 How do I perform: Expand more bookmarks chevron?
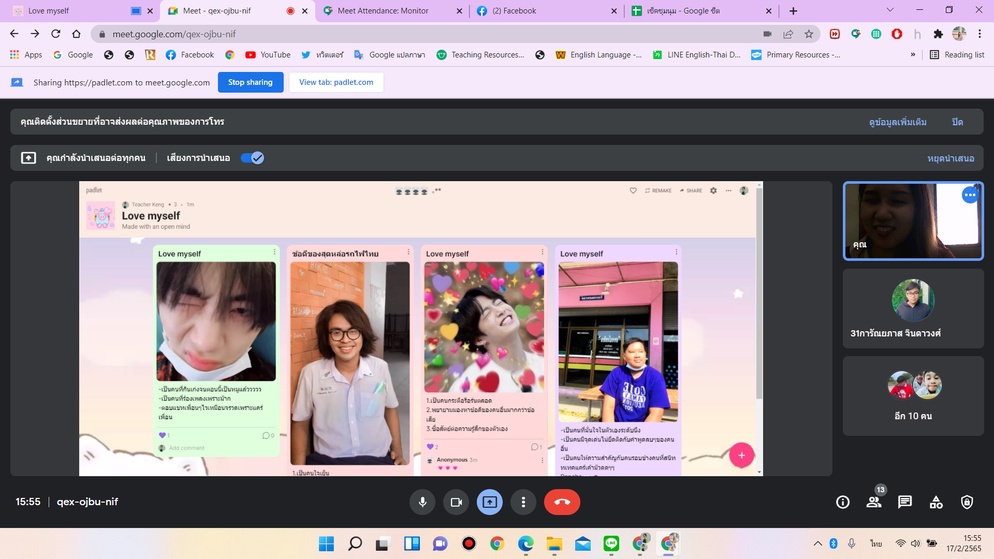click(913, 55)
